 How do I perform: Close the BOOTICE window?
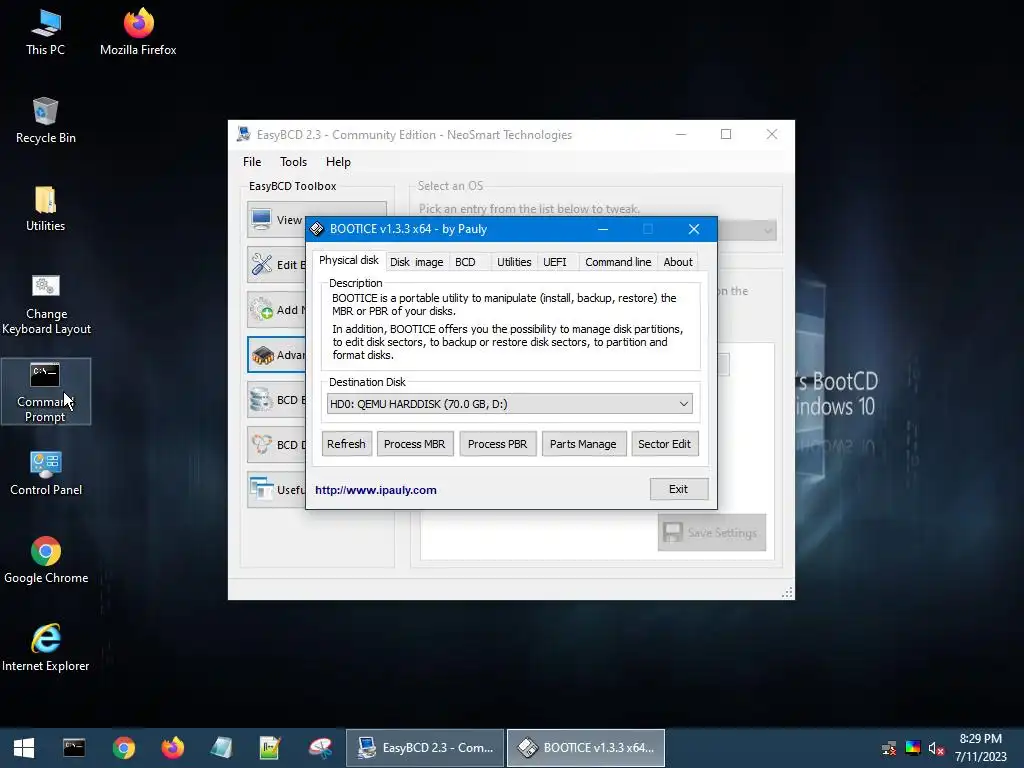(694, 229)
